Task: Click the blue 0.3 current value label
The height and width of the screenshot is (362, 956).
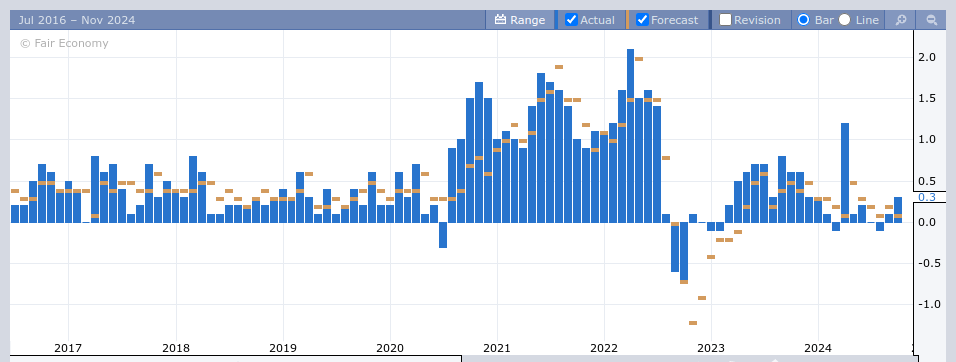Action: point(927,197)
